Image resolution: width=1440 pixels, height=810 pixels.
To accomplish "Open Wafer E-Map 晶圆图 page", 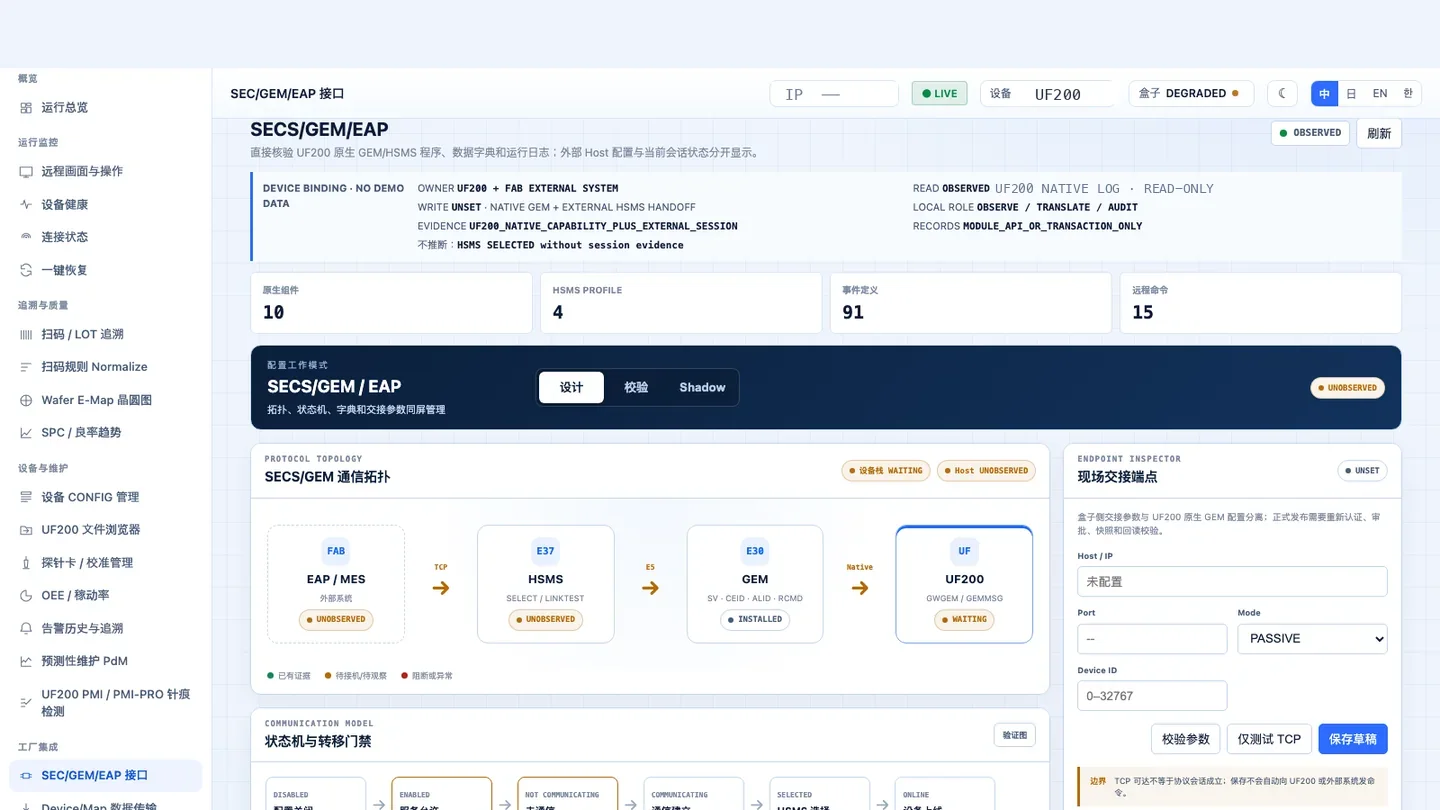I will [105, 400].
